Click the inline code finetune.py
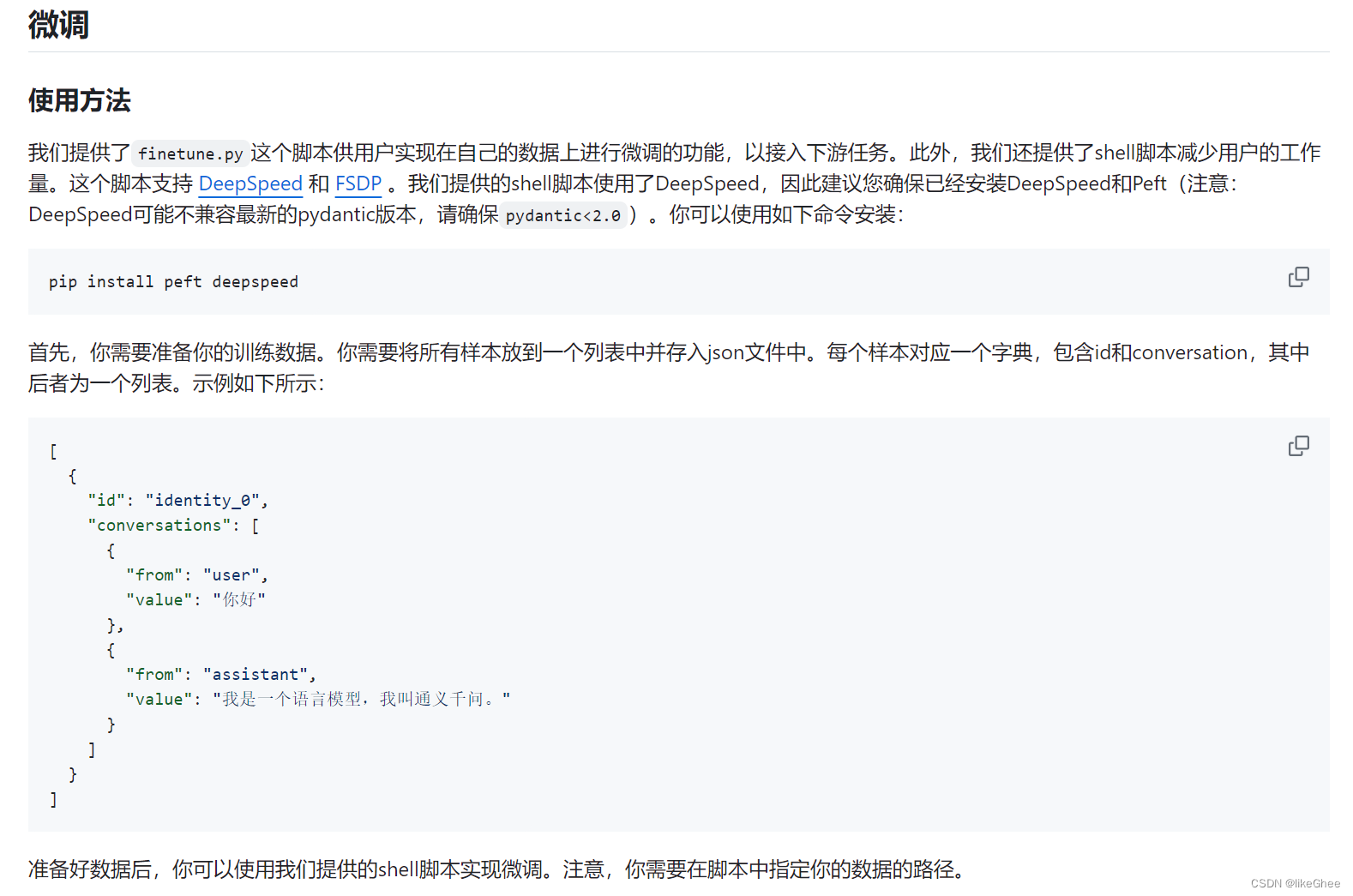Viewport: 1353px width, 896px height. tap(190, 153)
